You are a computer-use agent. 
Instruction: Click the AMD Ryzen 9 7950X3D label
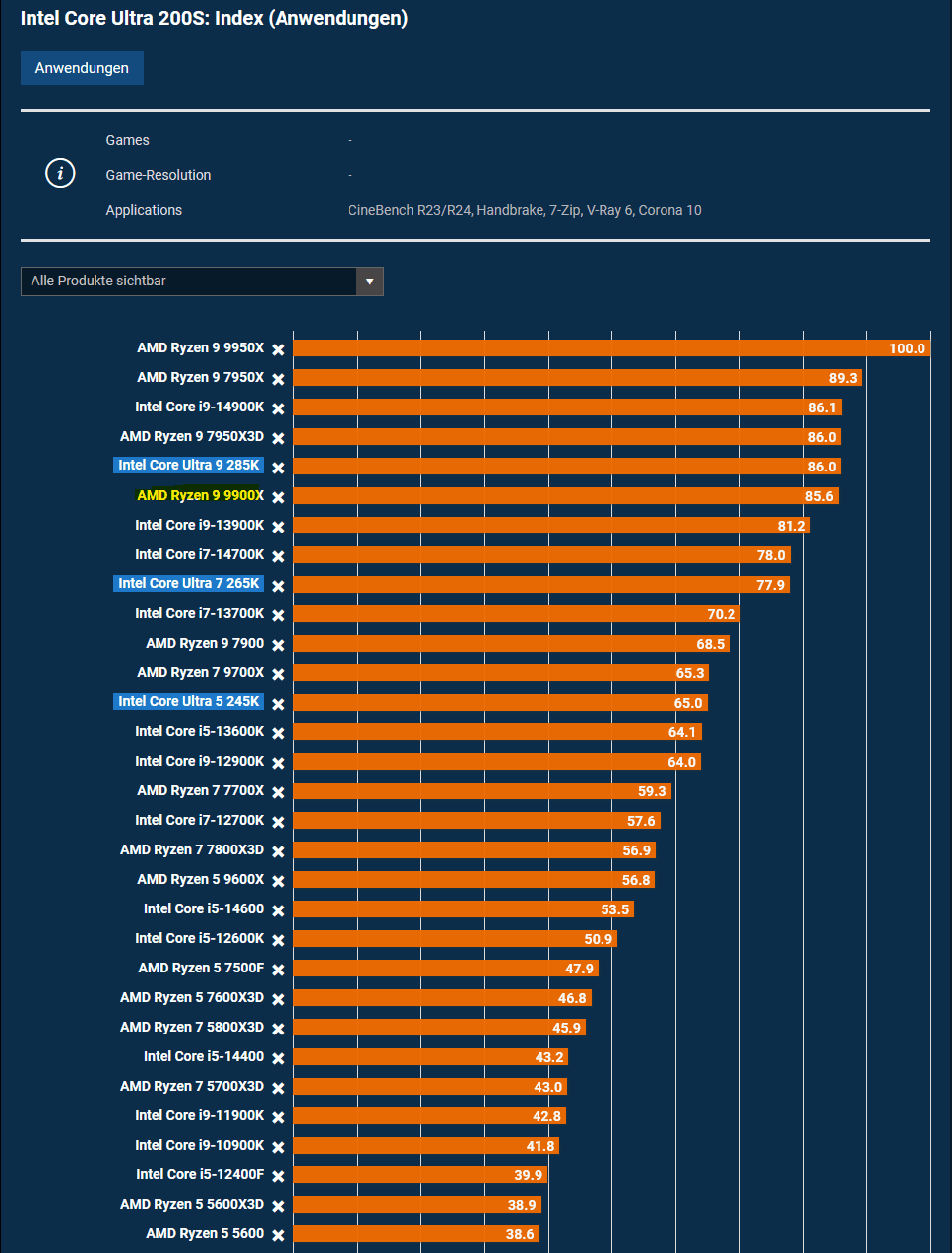pos(192,436)
